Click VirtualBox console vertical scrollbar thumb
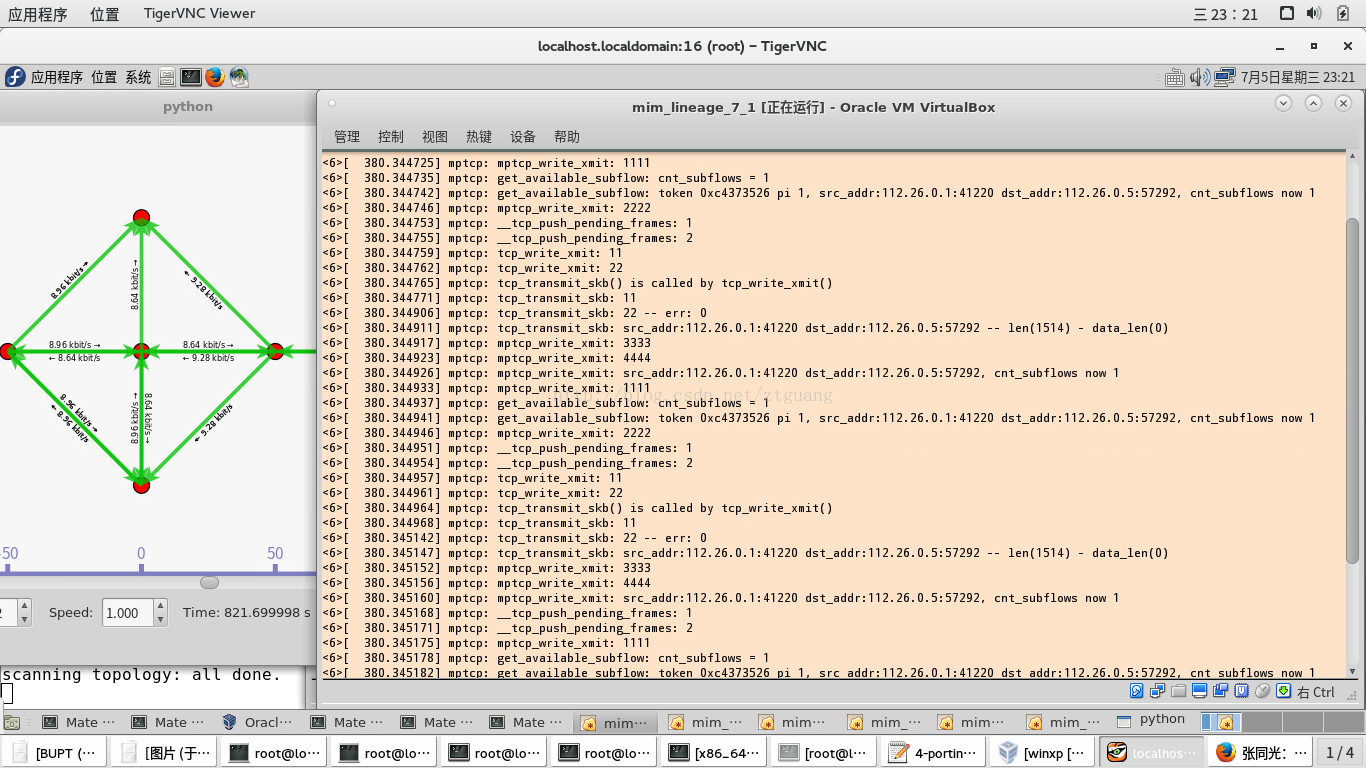 point(1352,389)
